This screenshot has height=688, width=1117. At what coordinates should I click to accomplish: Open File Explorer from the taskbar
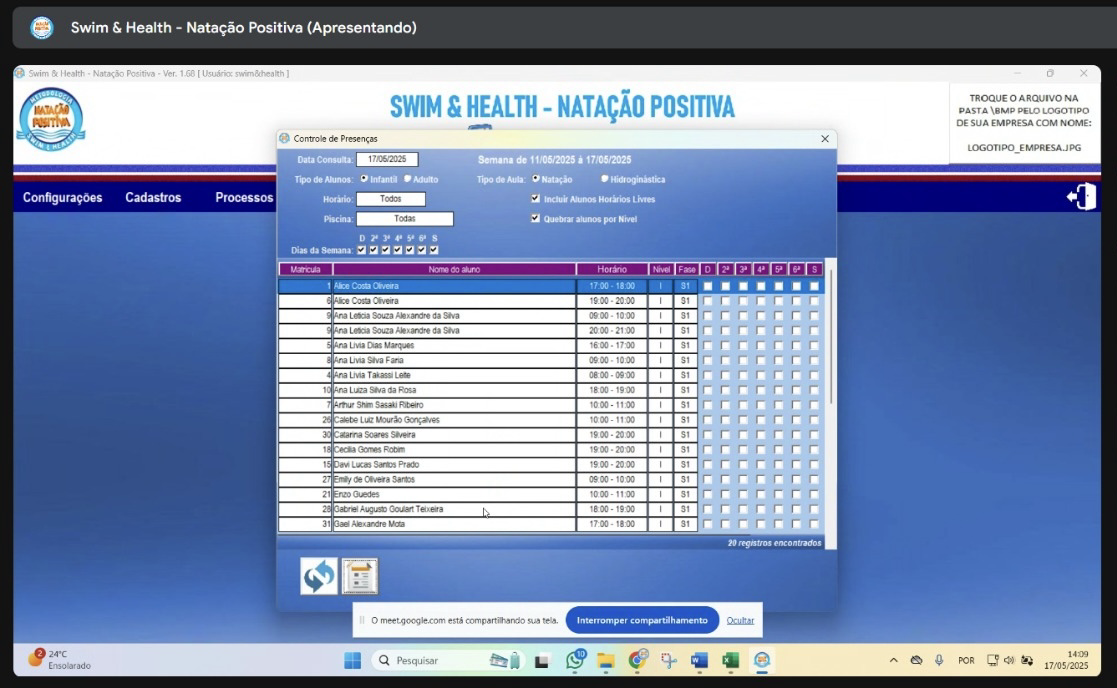click(606, 660)
